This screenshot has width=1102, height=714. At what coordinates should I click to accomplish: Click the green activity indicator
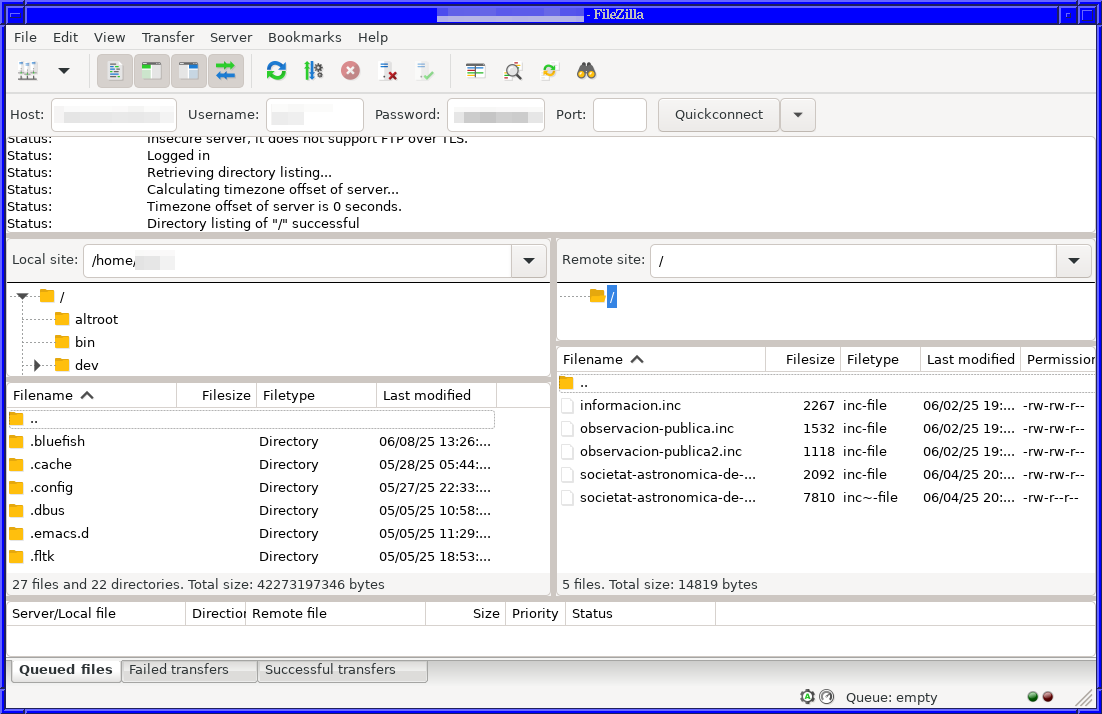[1032, 696]
